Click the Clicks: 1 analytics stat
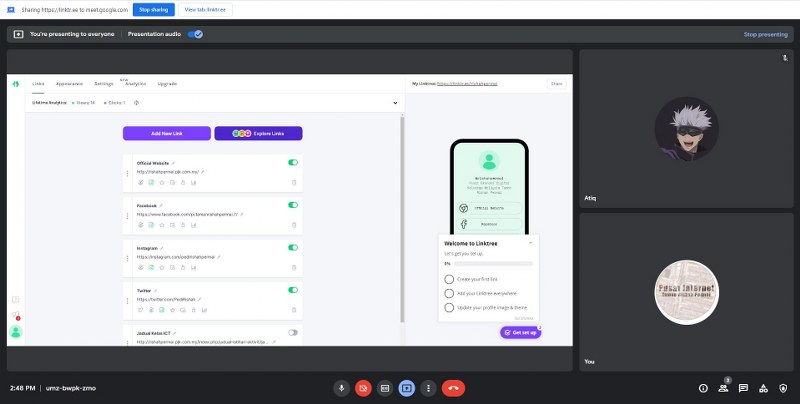Viewport: 800px width, 404px height. coord(115,103)
